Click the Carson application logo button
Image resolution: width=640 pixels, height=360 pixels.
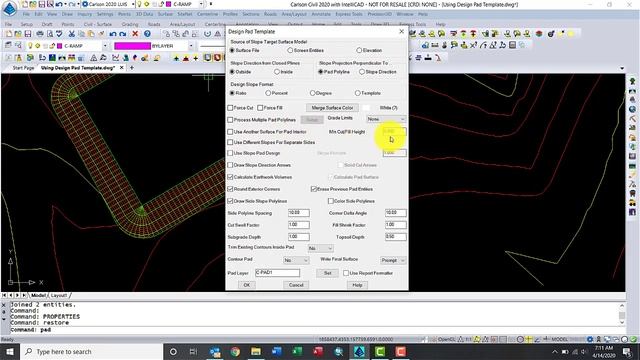click(9, 8)
